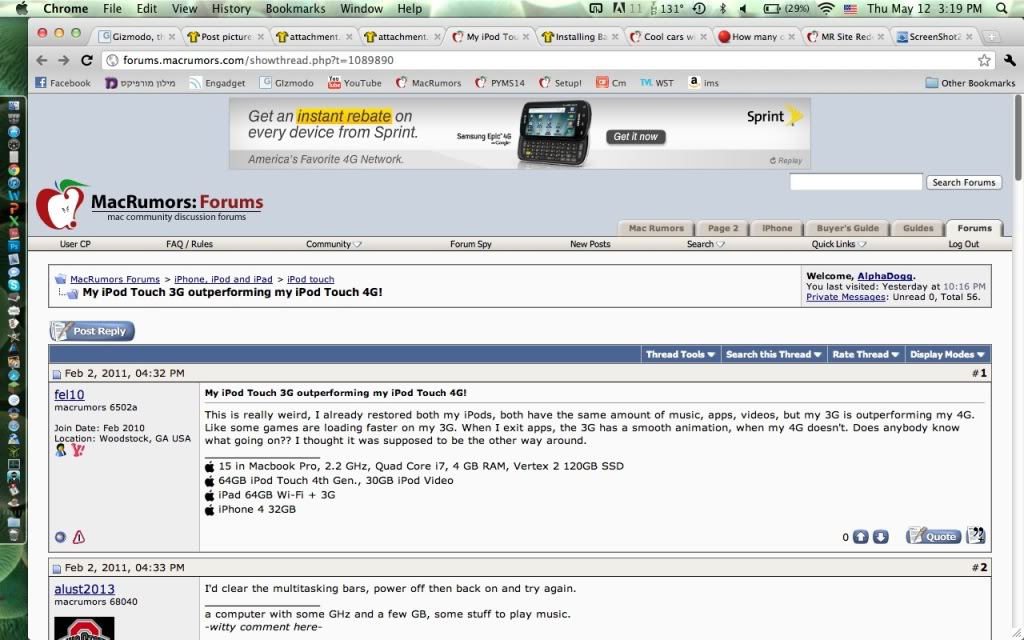This screenshot has width=1024, height=640.
Task: Open the Private Messages link
Action: click(x=845, y=296)
